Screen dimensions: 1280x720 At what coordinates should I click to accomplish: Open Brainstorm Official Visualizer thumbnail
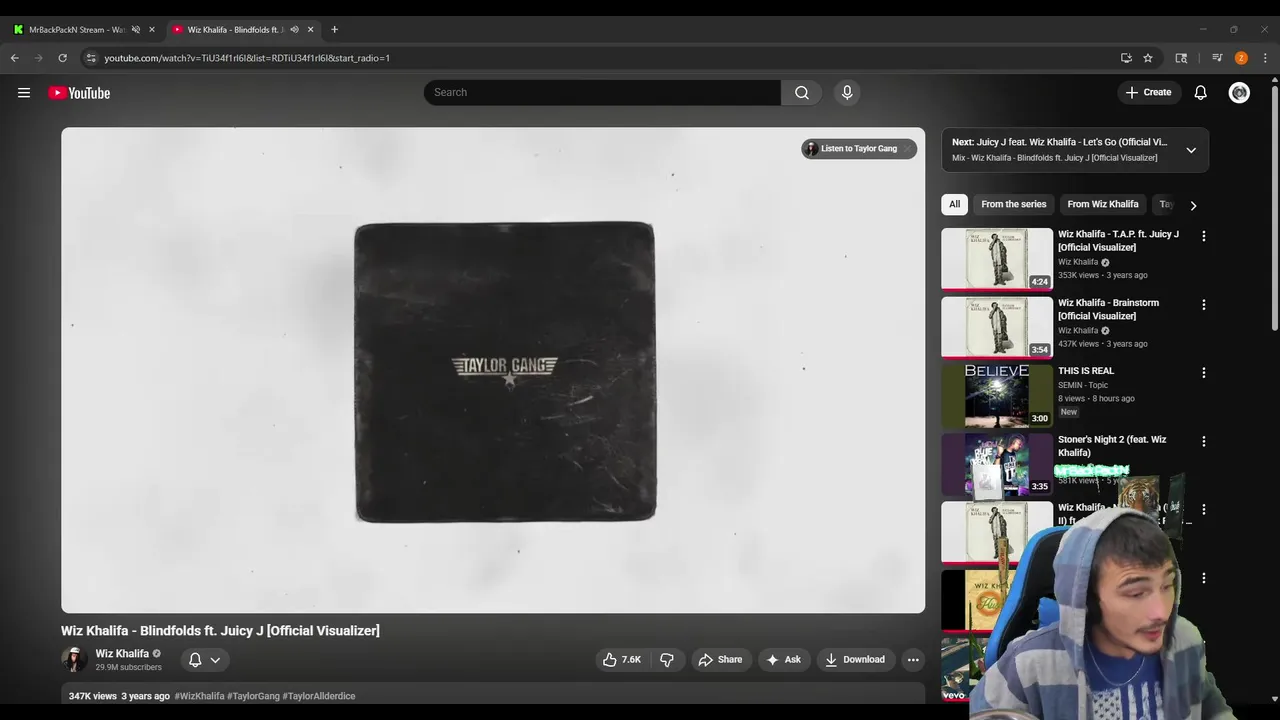(x=997, y=327)
